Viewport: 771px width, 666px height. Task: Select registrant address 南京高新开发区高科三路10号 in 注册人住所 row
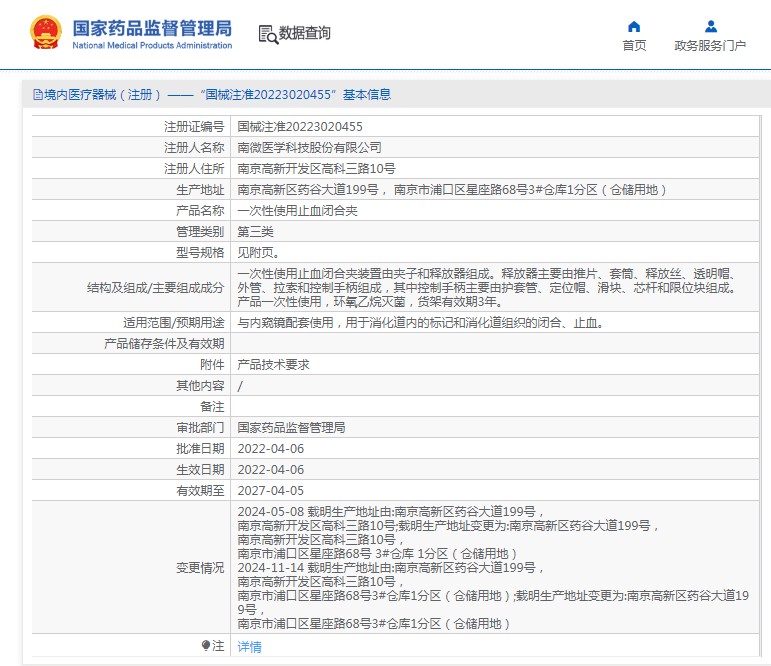pyautogui.click(x=316, y=169)
